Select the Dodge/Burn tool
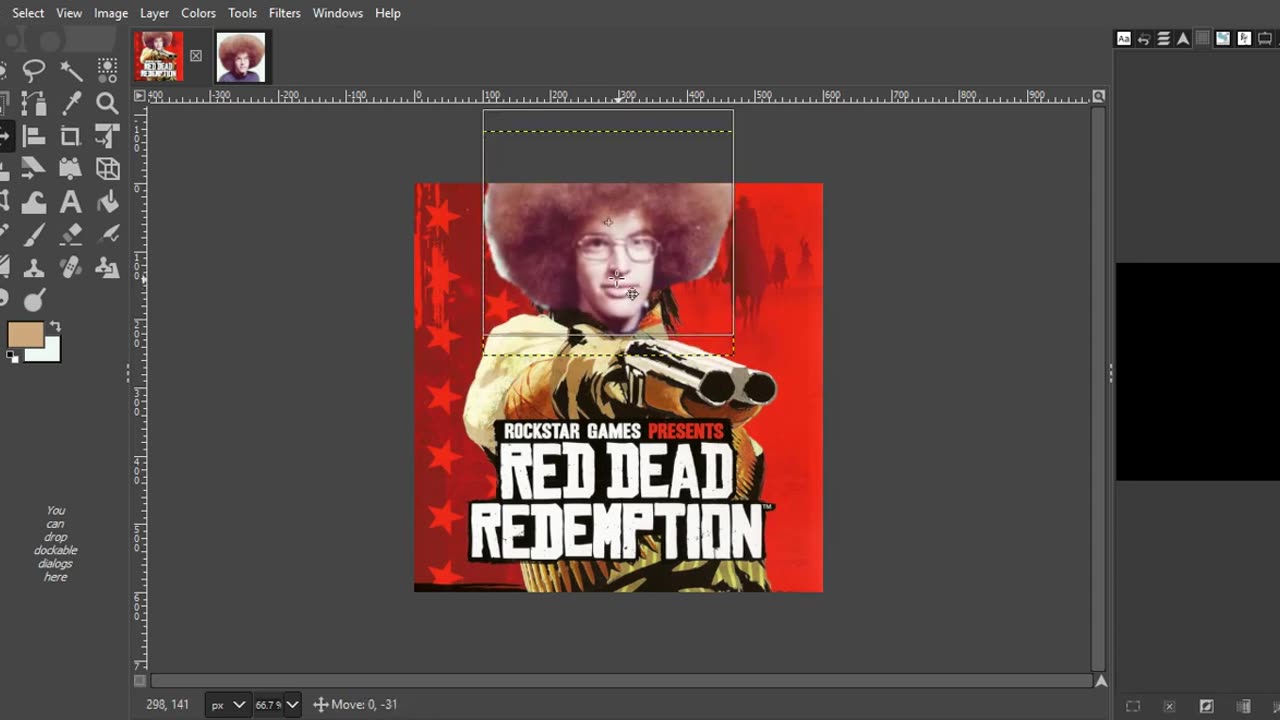 (x=34, y=300)
